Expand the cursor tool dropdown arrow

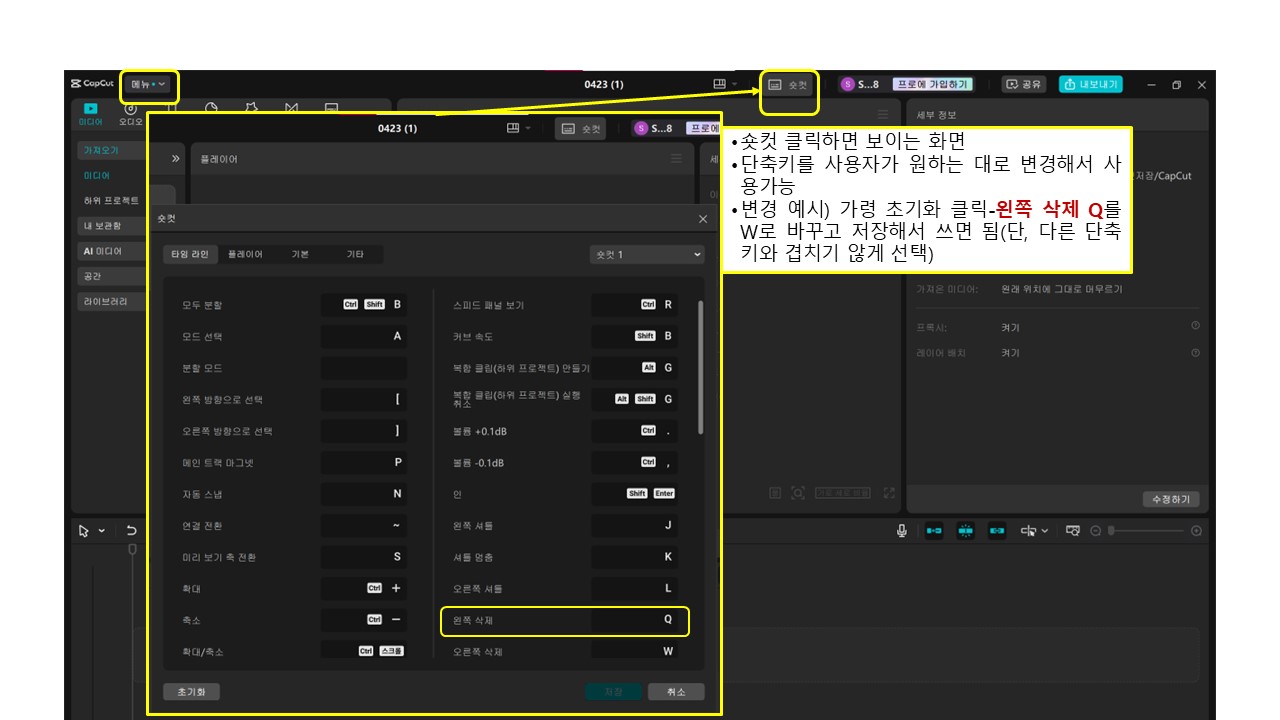pos(102,531)
